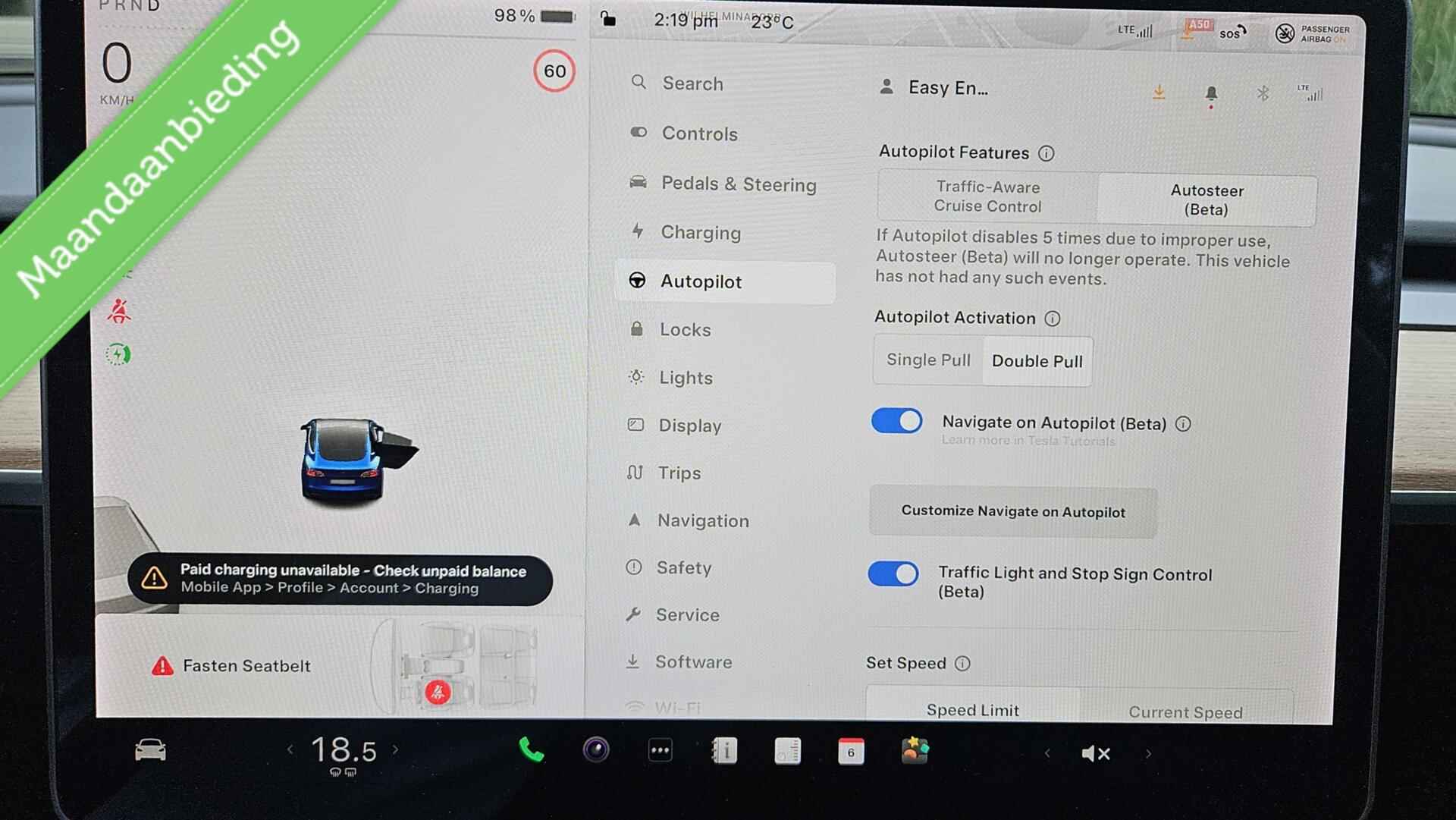
Task: Toggle Navigate on Autopilot Beta switch
Action: pos(896,422)
